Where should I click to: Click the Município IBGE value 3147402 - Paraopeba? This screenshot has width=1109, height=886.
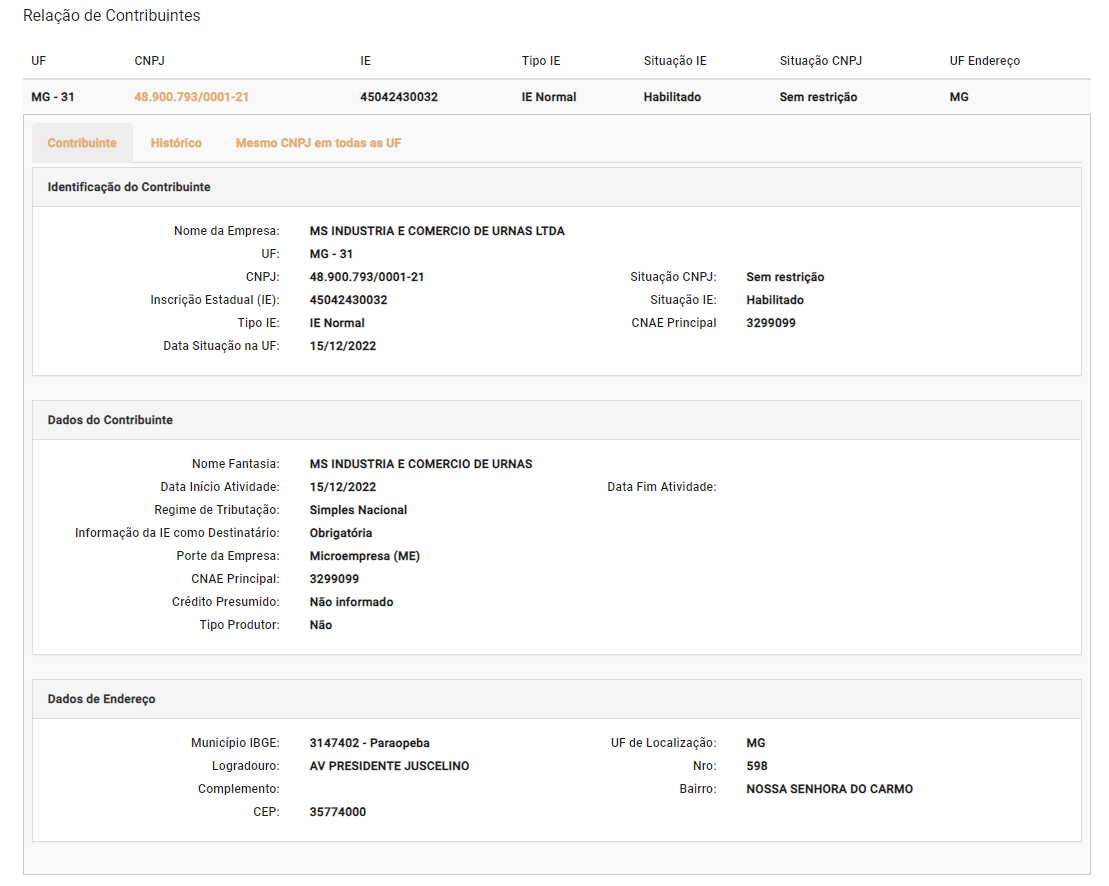pyautogui.click(x=369, y=743)
